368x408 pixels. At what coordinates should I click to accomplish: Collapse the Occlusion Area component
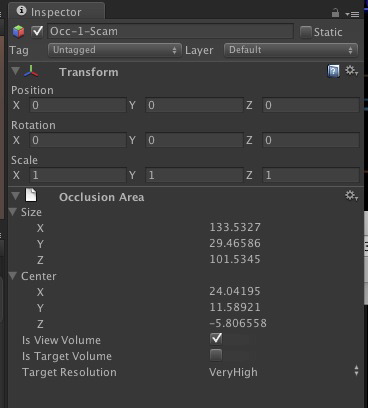[x=15, y=196]
